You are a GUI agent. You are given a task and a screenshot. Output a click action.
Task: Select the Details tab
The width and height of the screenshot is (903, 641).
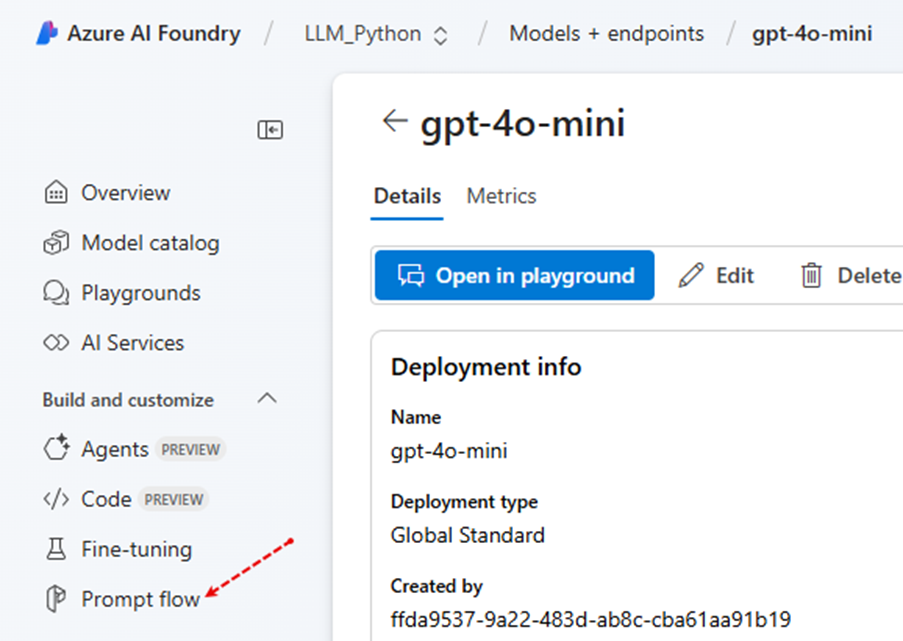407,196
